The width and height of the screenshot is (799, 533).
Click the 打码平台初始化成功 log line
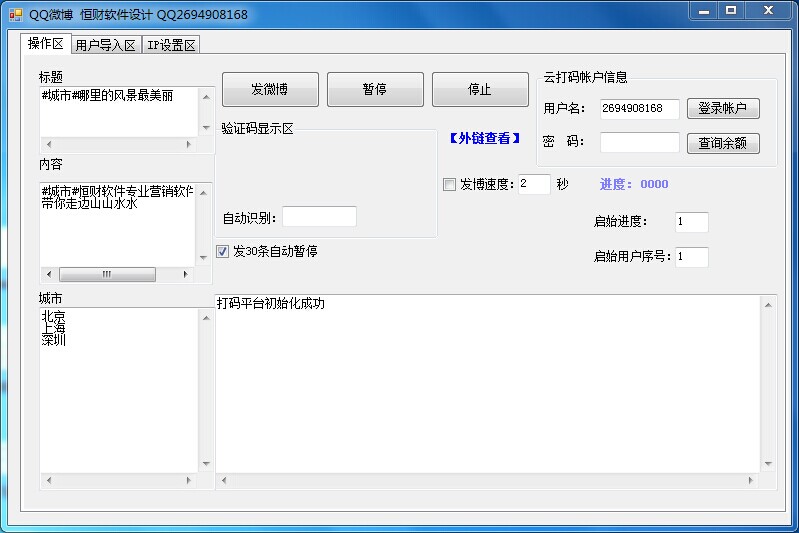tap(271, 304)
